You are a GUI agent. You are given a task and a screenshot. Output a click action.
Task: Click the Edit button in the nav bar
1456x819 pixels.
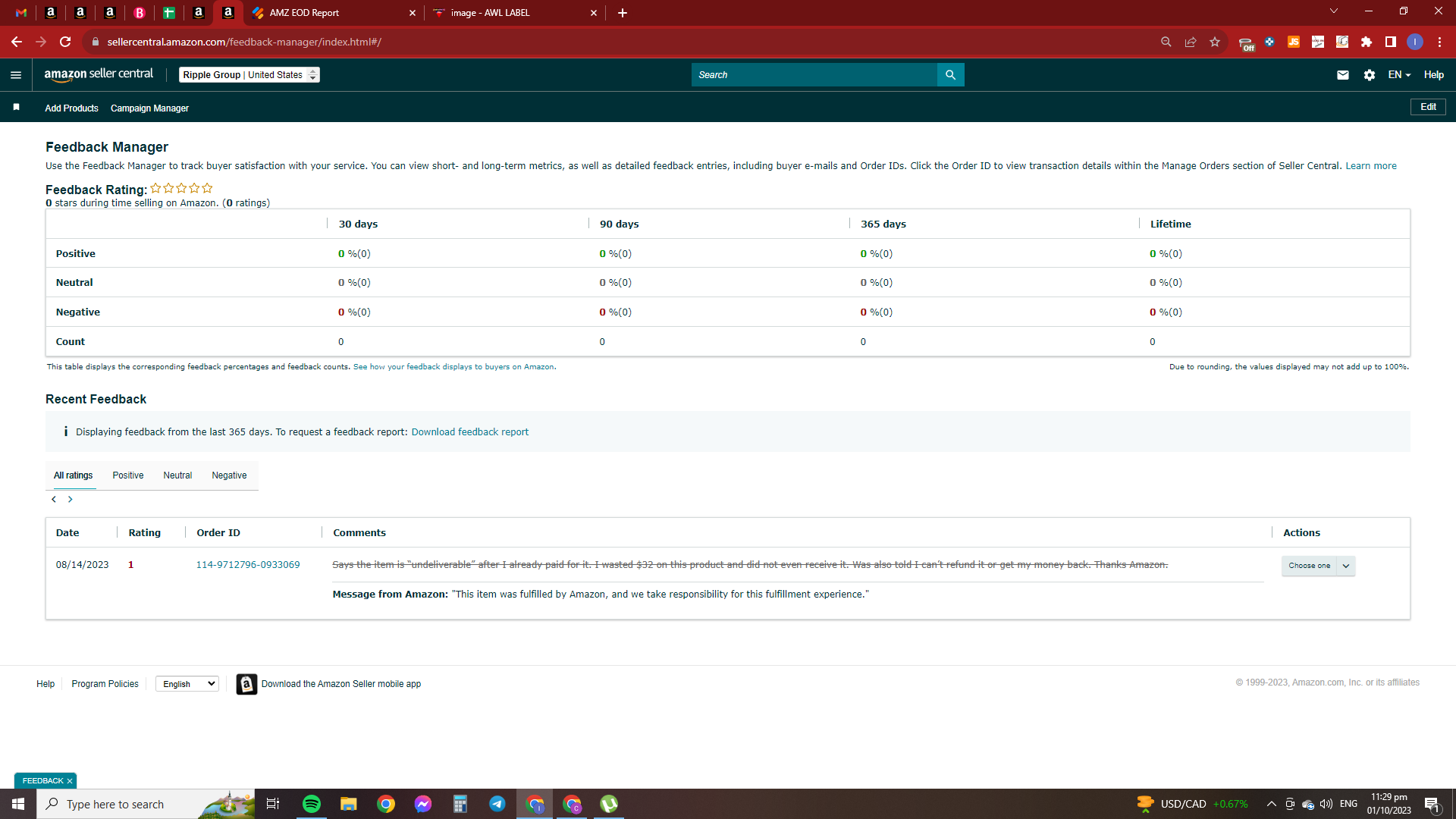pyautogui.click(x=1428, y=107)
